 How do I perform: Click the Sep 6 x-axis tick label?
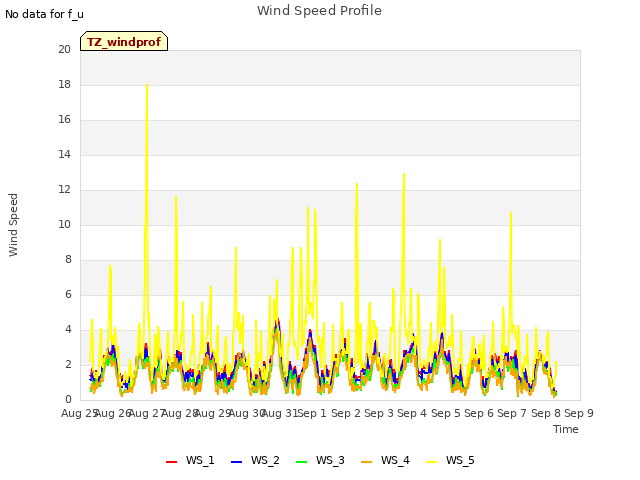tap(479, 413)
